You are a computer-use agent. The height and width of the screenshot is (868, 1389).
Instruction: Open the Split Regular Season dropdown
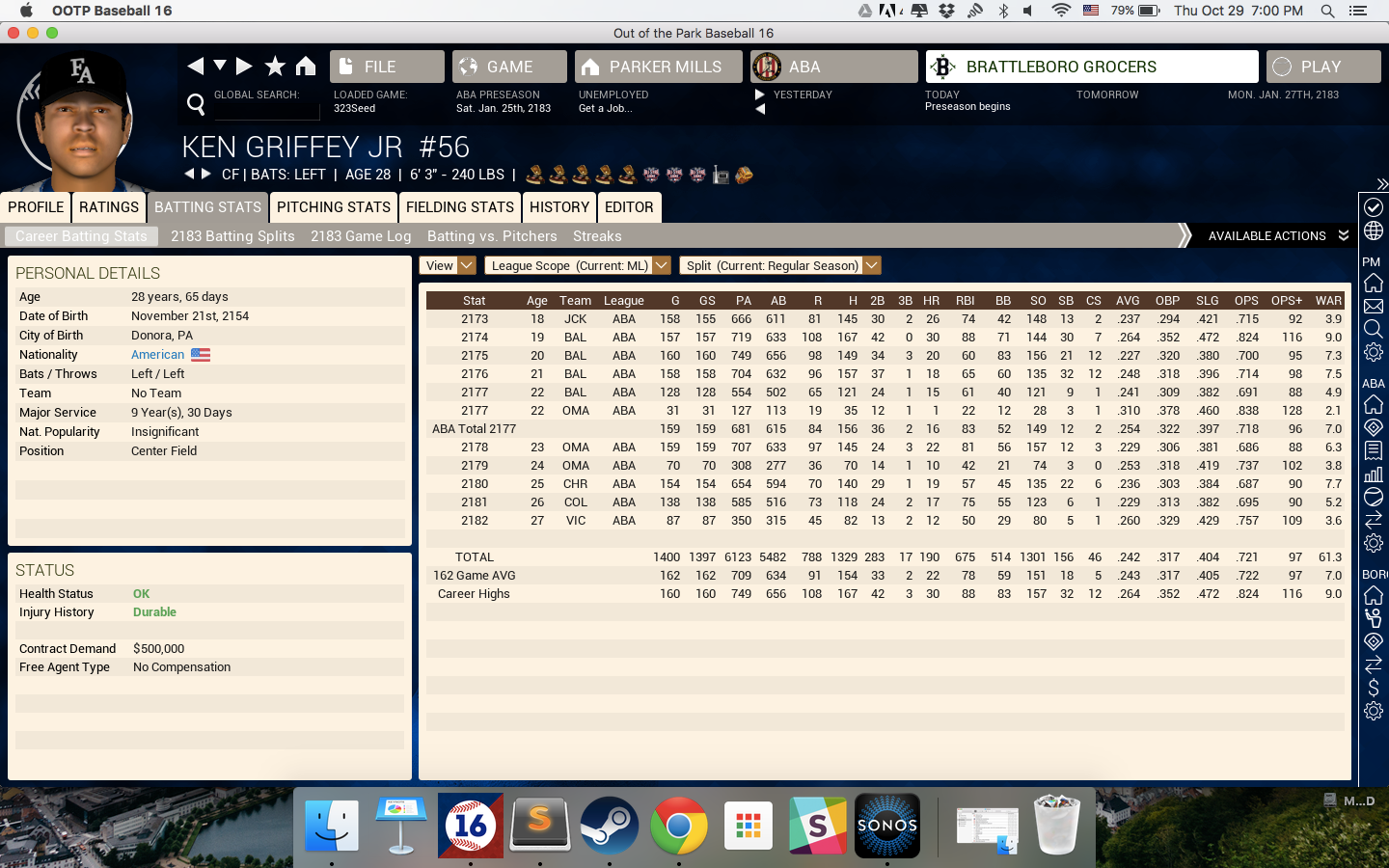tap(780, 265)
